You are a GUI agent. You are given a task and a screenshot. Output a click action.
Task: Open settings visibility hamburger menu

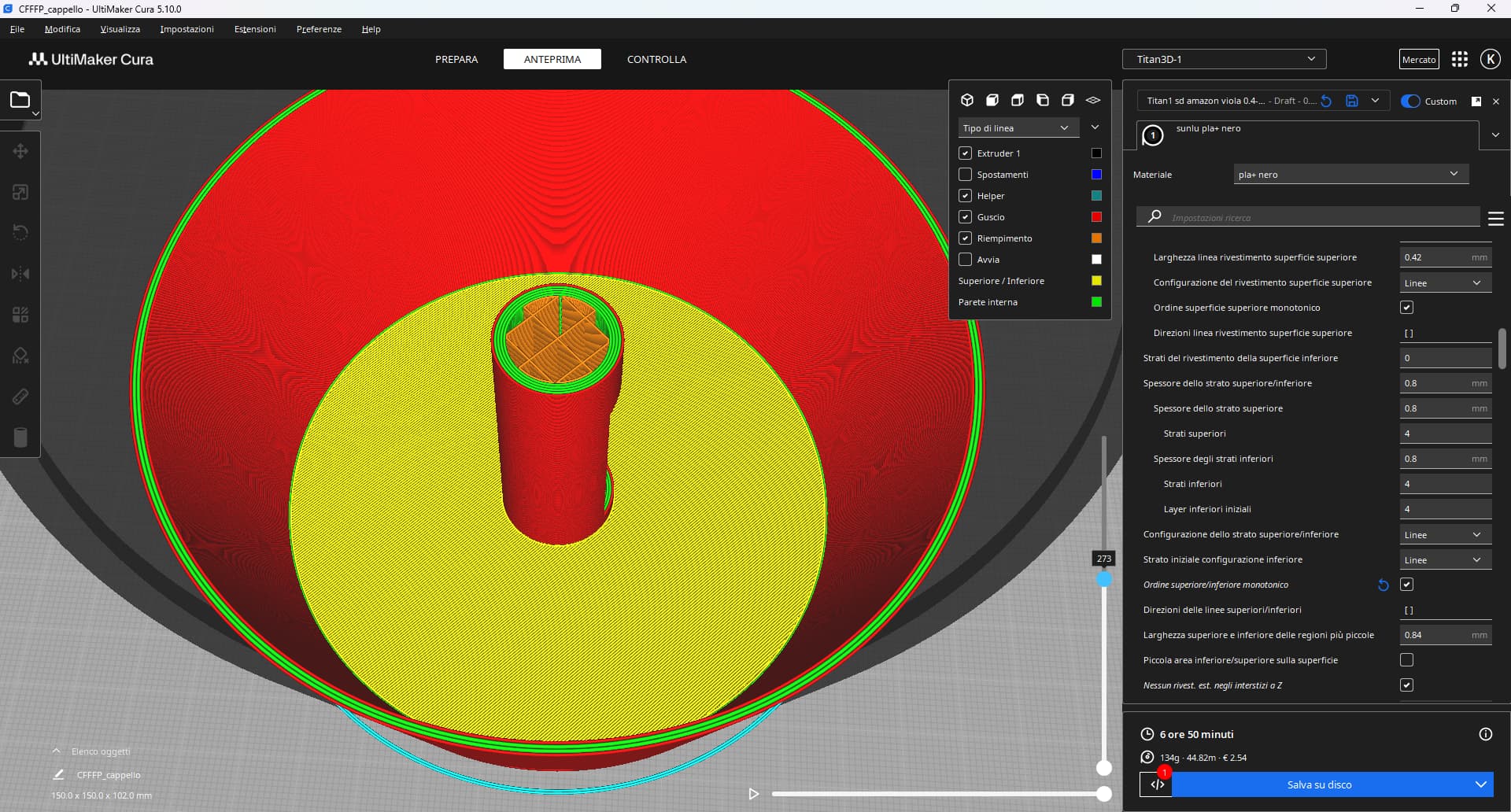(1496, 218)
